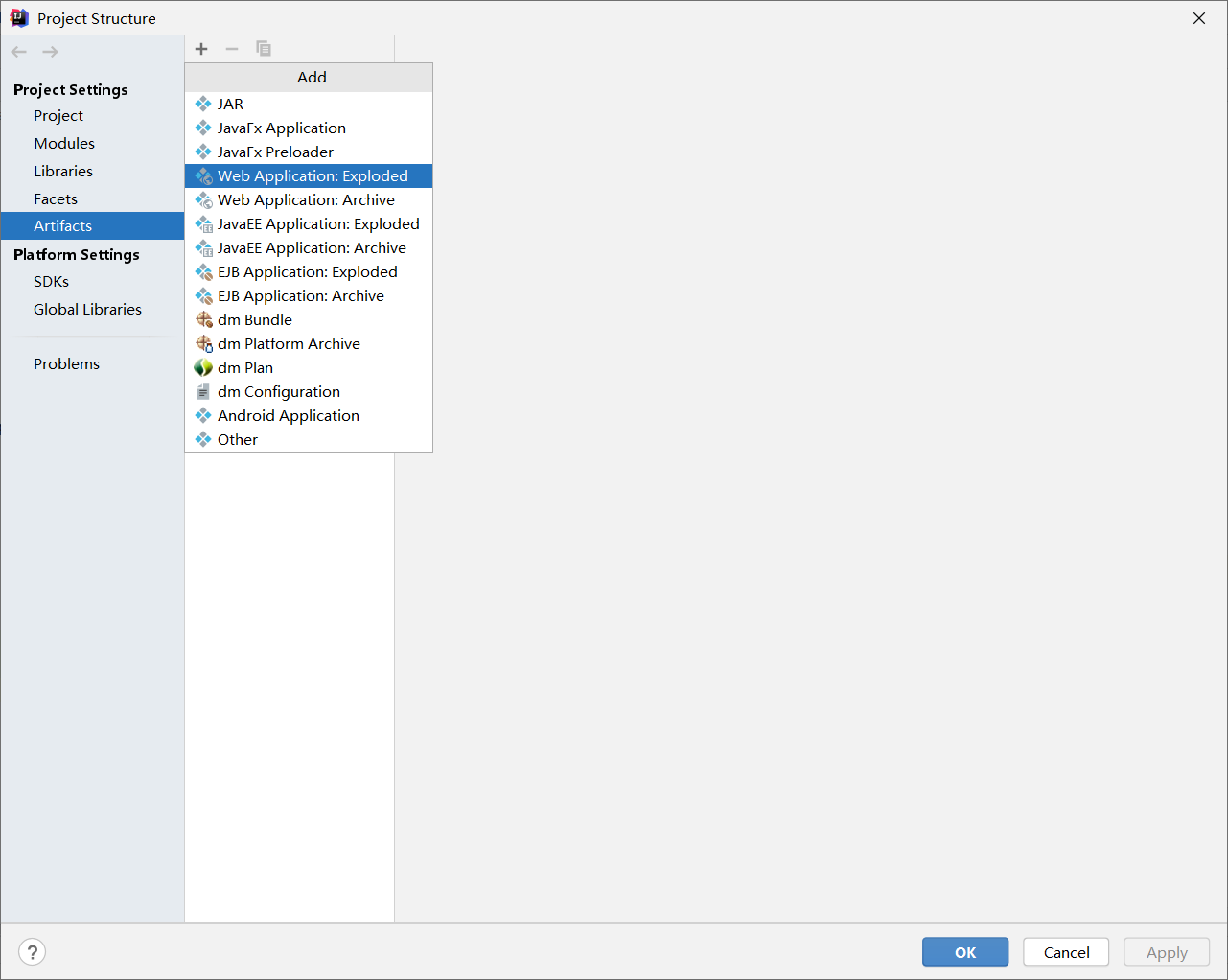Click the icon beside JAR

[x=203, y=104]
